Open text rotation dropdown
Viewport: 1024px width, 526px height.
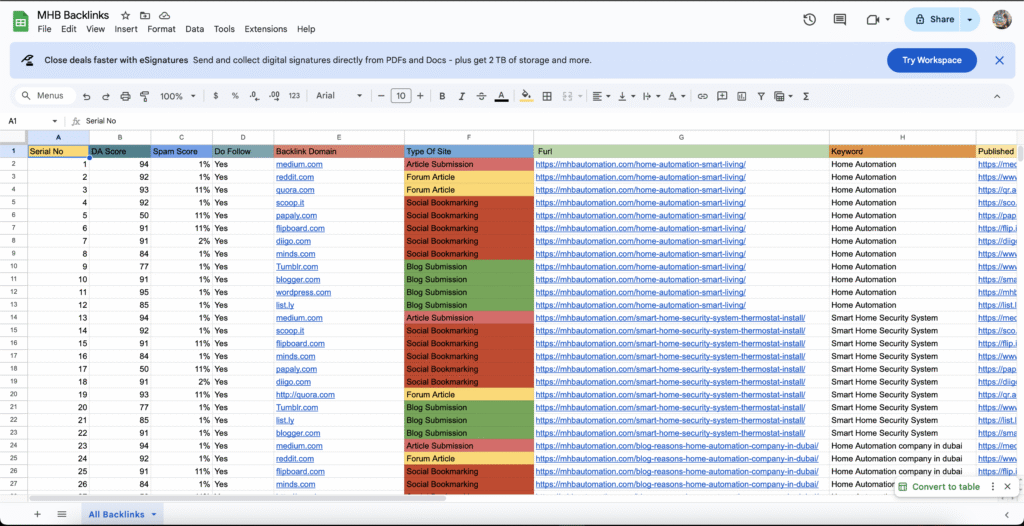pyautogui.click(x=677, y=96)
